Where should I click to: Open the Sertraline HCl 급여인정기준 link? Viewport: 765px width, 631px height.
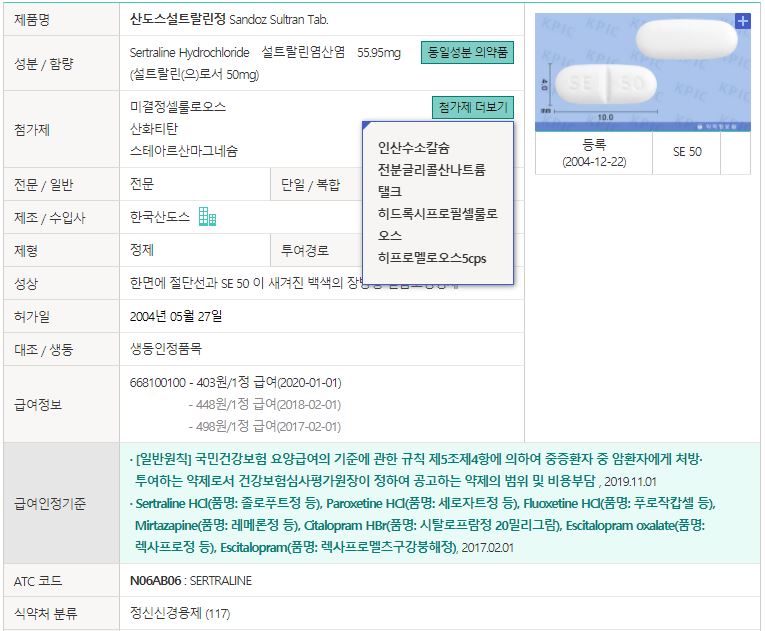tap(422, 525)
